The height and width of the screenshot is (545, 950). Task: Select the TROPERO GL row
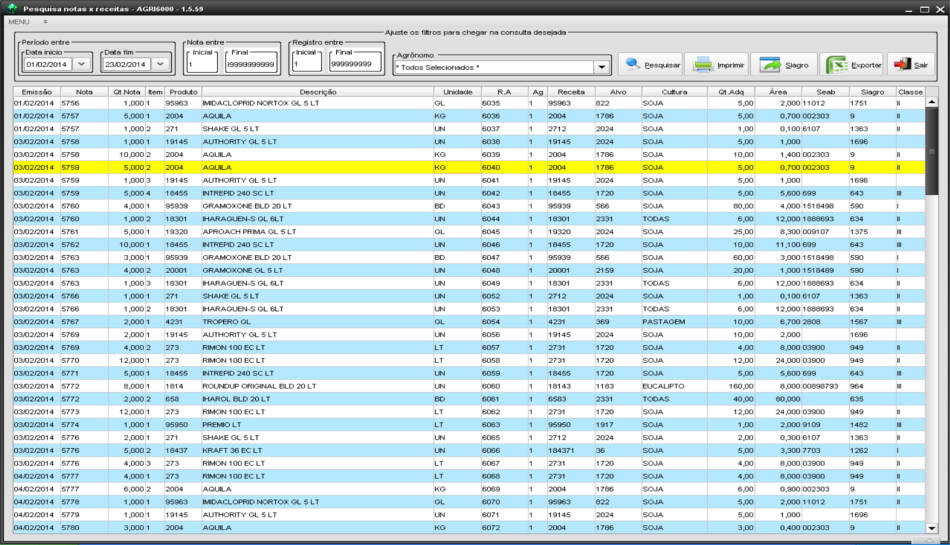coord(469,322)
